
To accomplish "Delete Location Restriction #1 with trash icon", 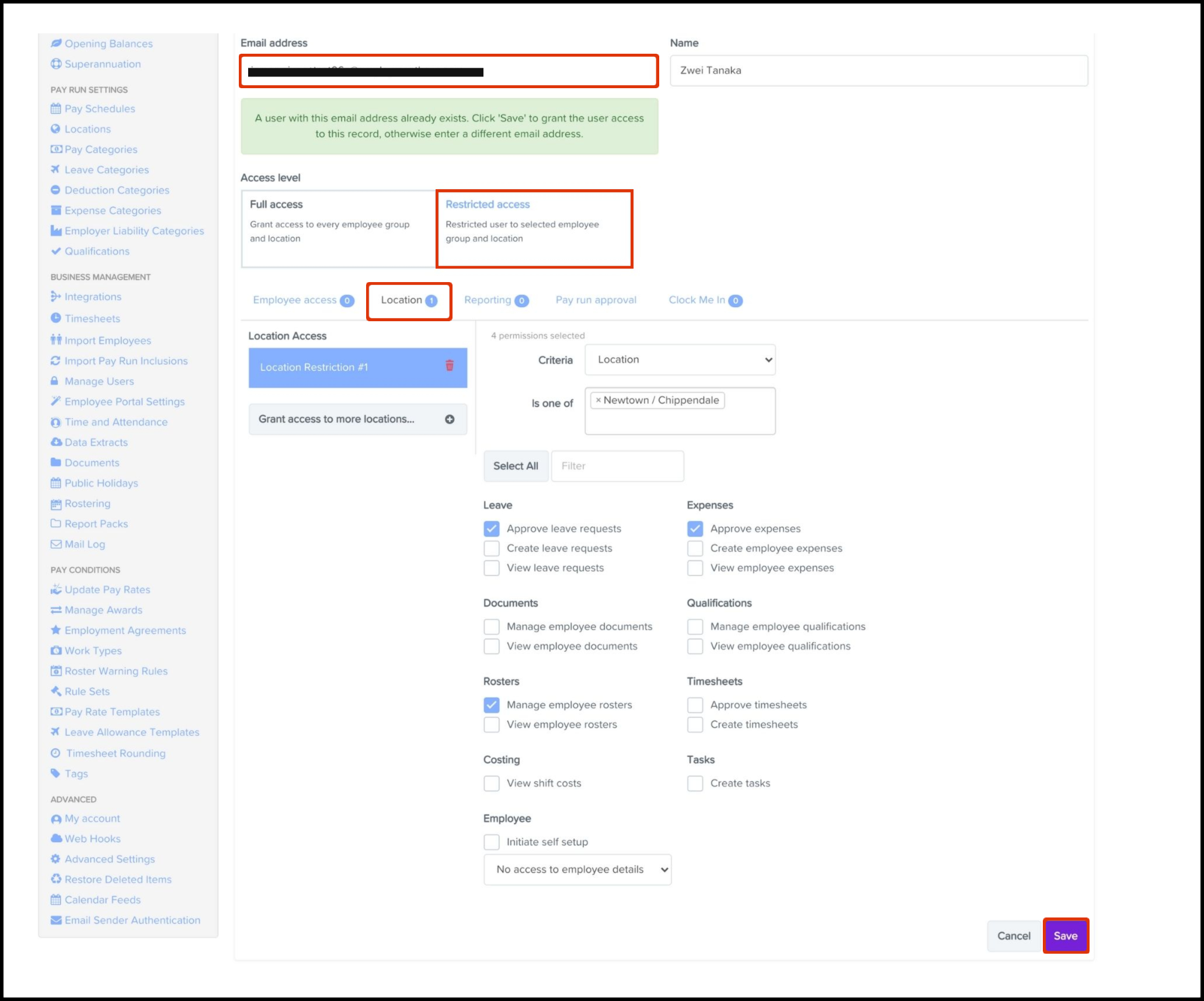I will click(449, 366).
